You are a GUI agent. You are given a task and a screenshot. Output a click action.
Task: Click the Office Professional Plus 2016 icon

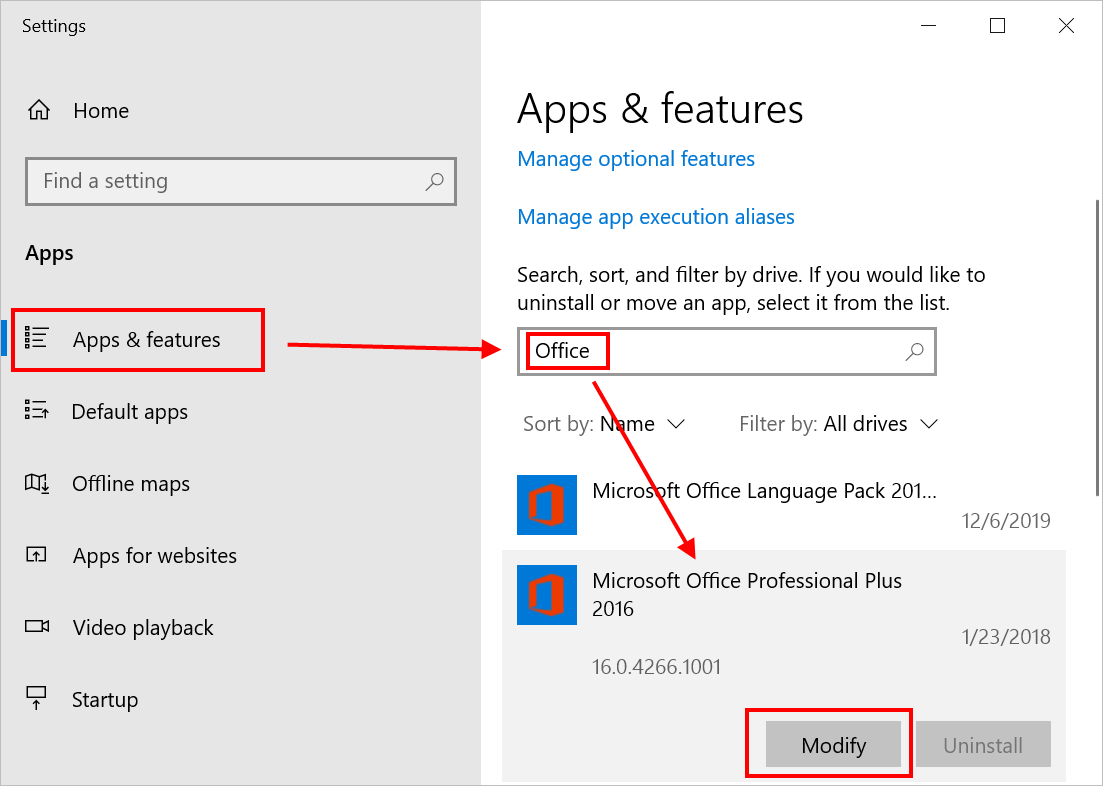pos(547,595)
